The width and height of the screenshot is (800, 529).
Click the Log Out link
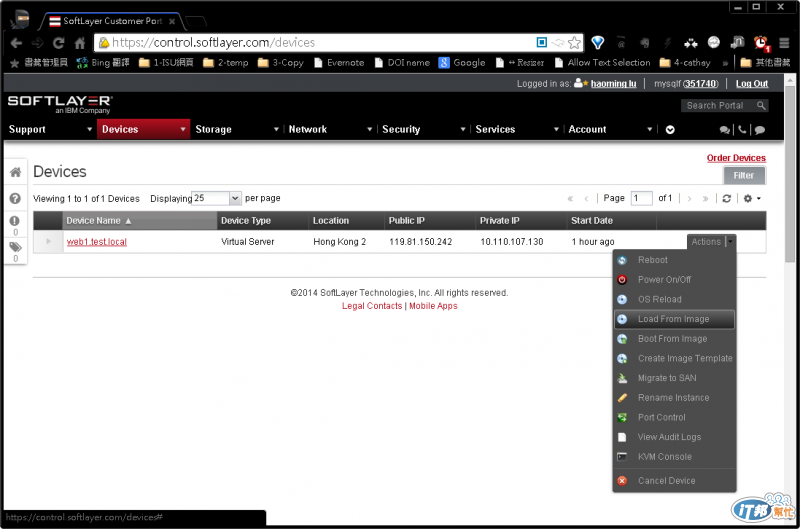tap(752, 84)
